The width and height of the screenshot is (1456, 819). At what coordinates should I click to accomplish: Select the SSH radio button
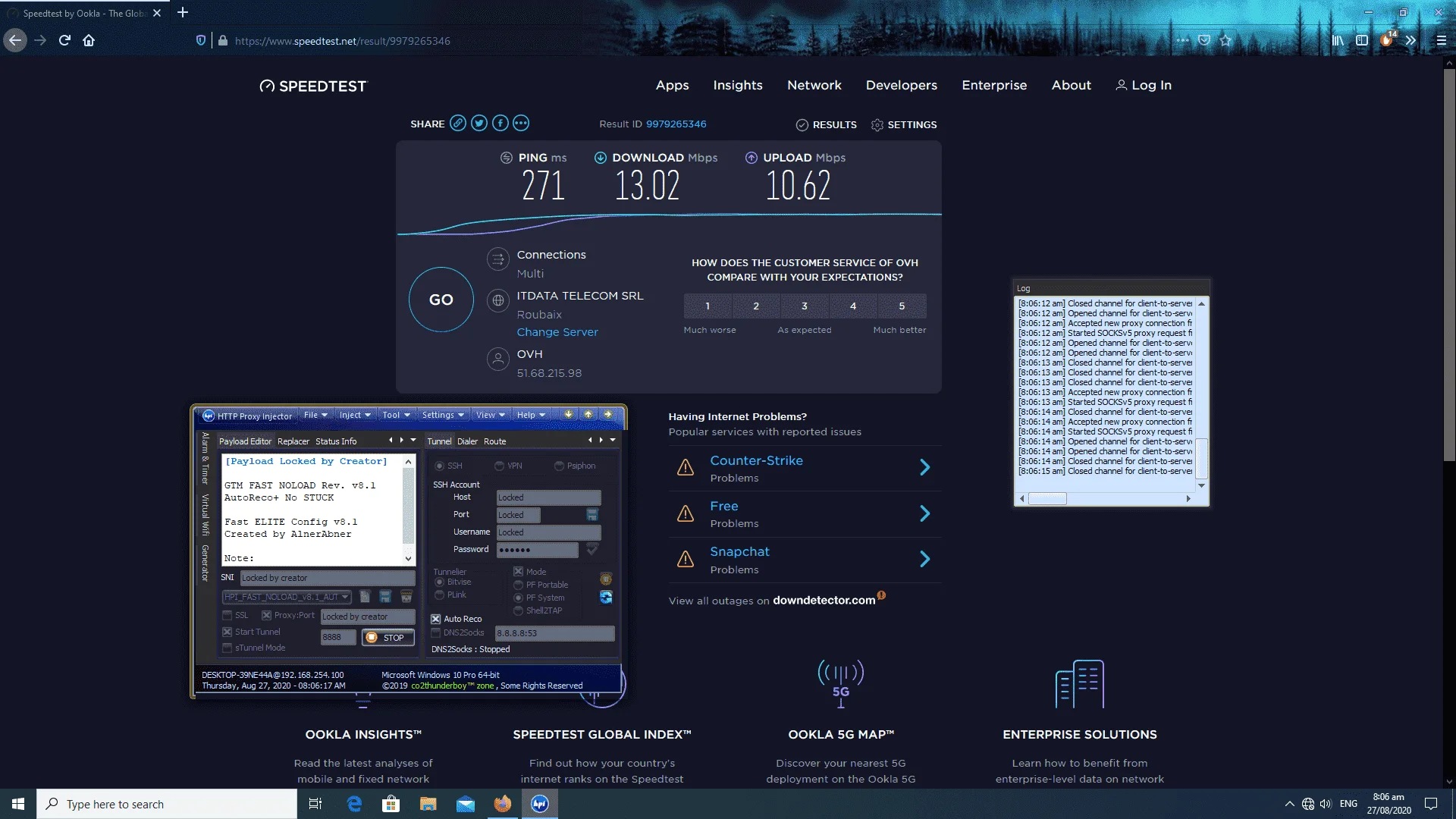[440, 466]
